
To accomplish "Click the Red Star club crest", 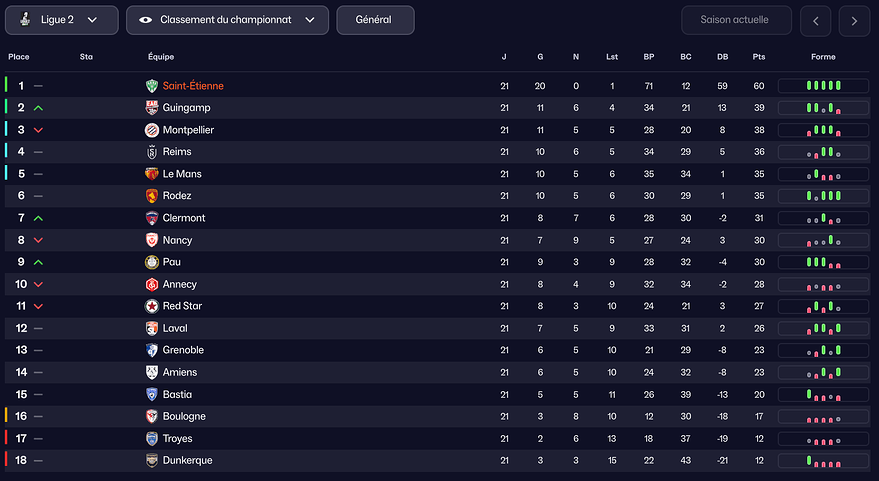I will click(x=152, y=306).
